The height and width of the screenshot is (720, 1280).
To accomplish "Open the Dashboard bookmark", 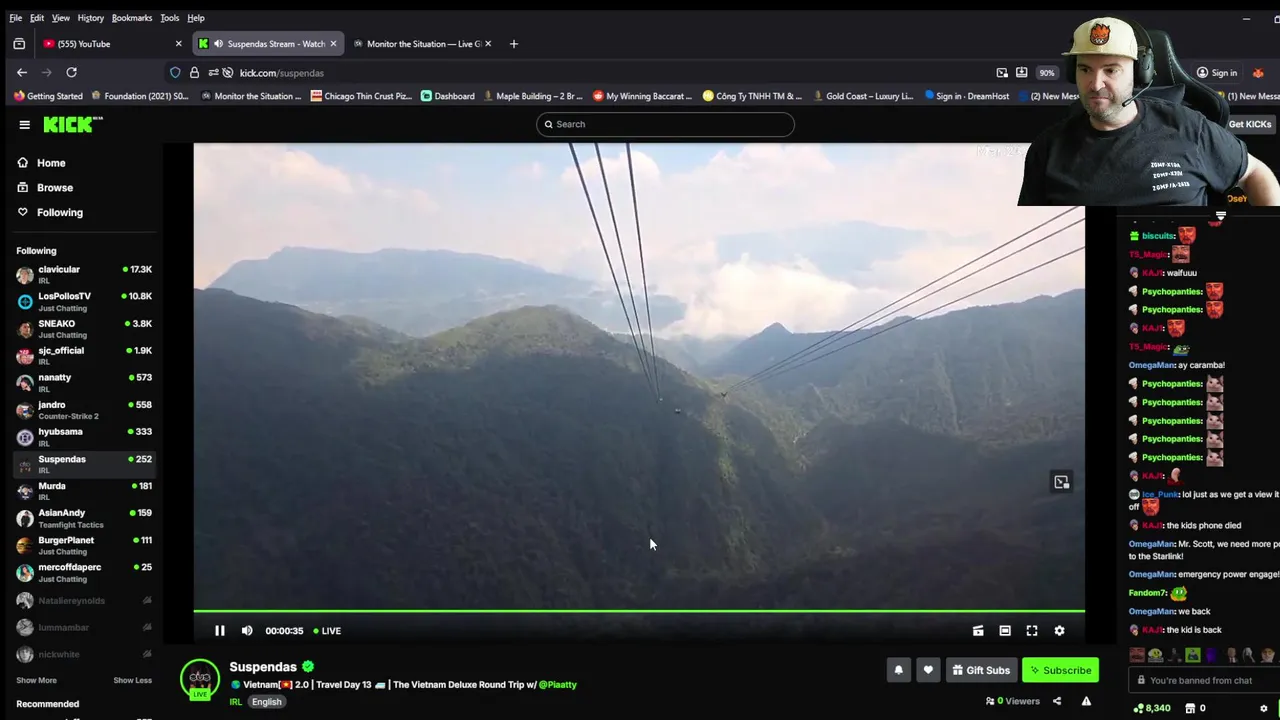I will pyautogui.click(x=447, y=96).
